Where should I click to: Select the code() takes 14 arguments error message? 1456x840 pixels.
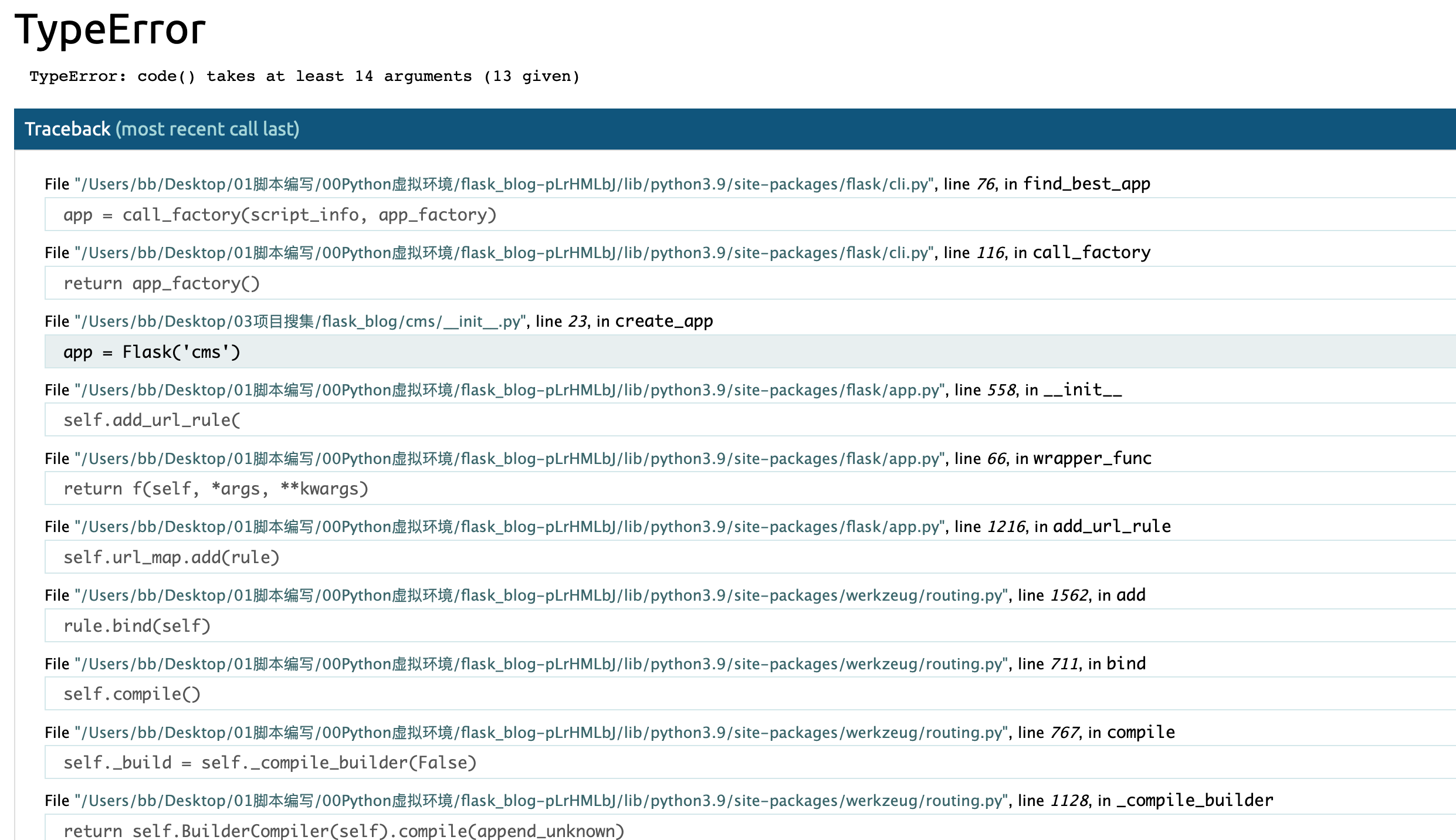(x=305, y=76)
